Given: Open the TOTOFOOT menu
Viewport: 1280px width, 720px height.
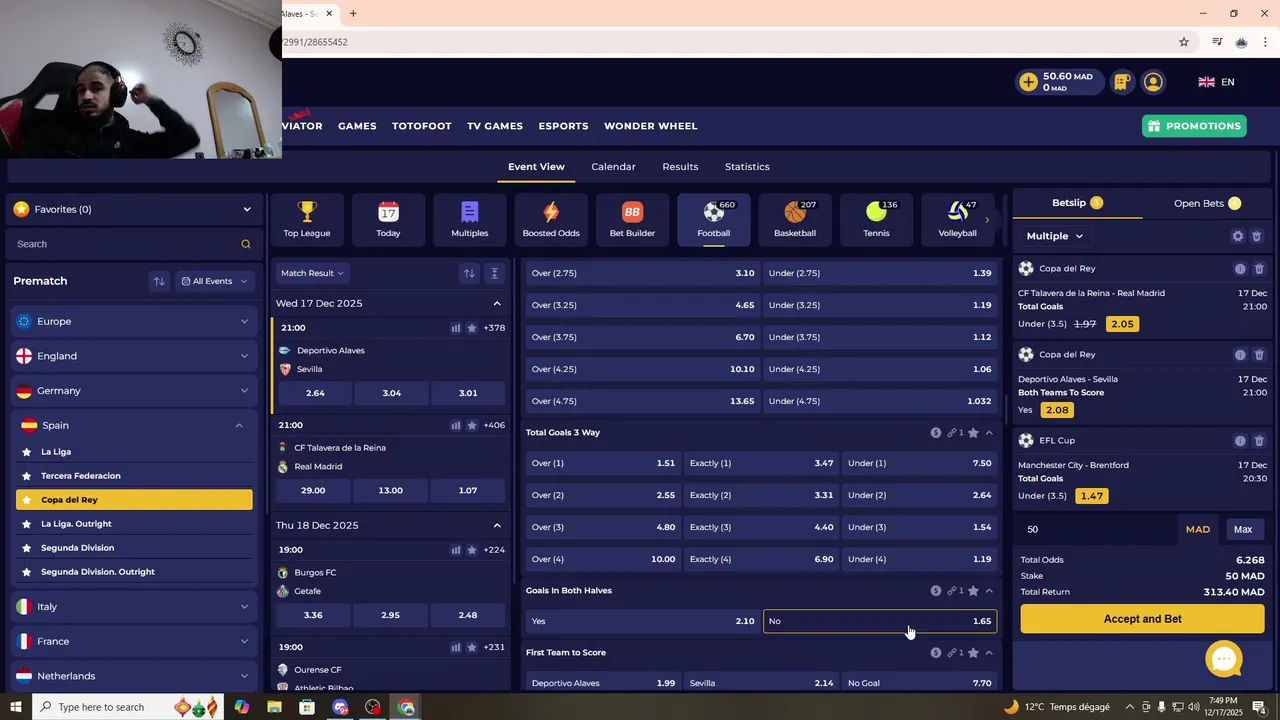Looking at the screenshot, I should pos(422,126).
